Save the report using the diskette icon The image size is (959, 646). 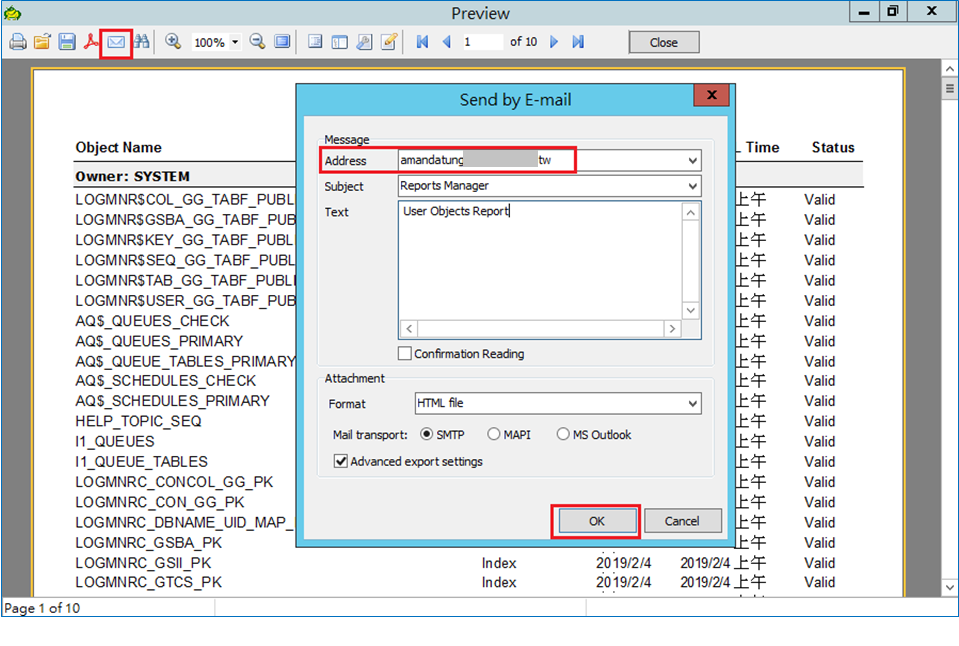pos(66,42)
